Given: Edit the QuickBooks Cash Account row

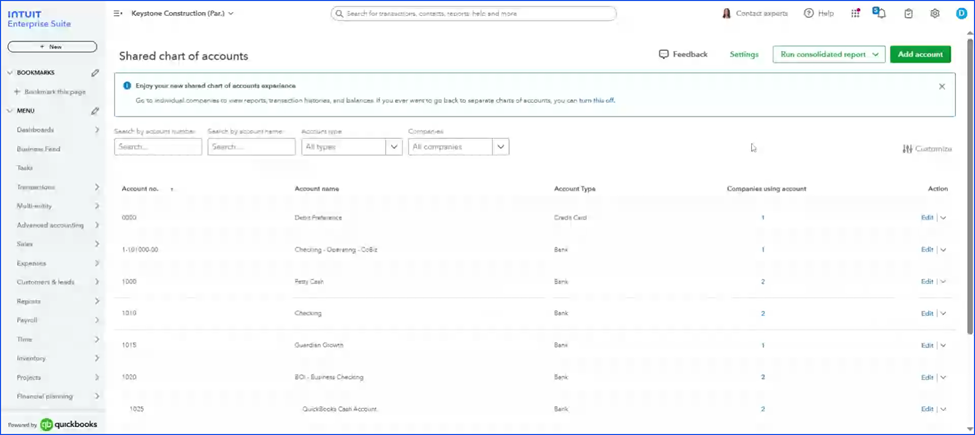Looking at the screenshot, I should (927, 409).
